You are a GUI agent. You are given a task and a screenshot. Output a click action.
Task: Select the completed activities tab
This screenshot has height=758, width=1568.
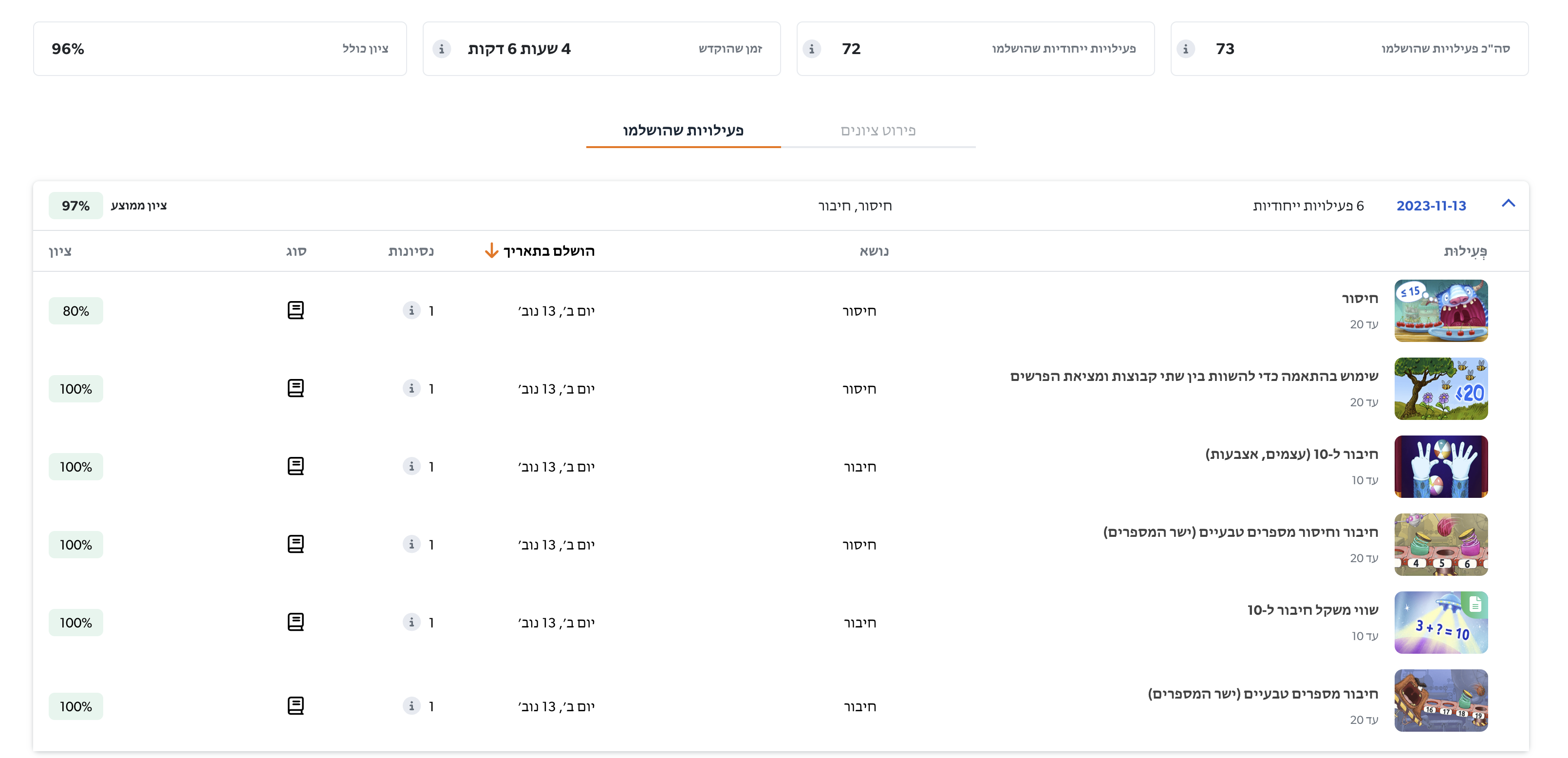(x=683, y=130)
